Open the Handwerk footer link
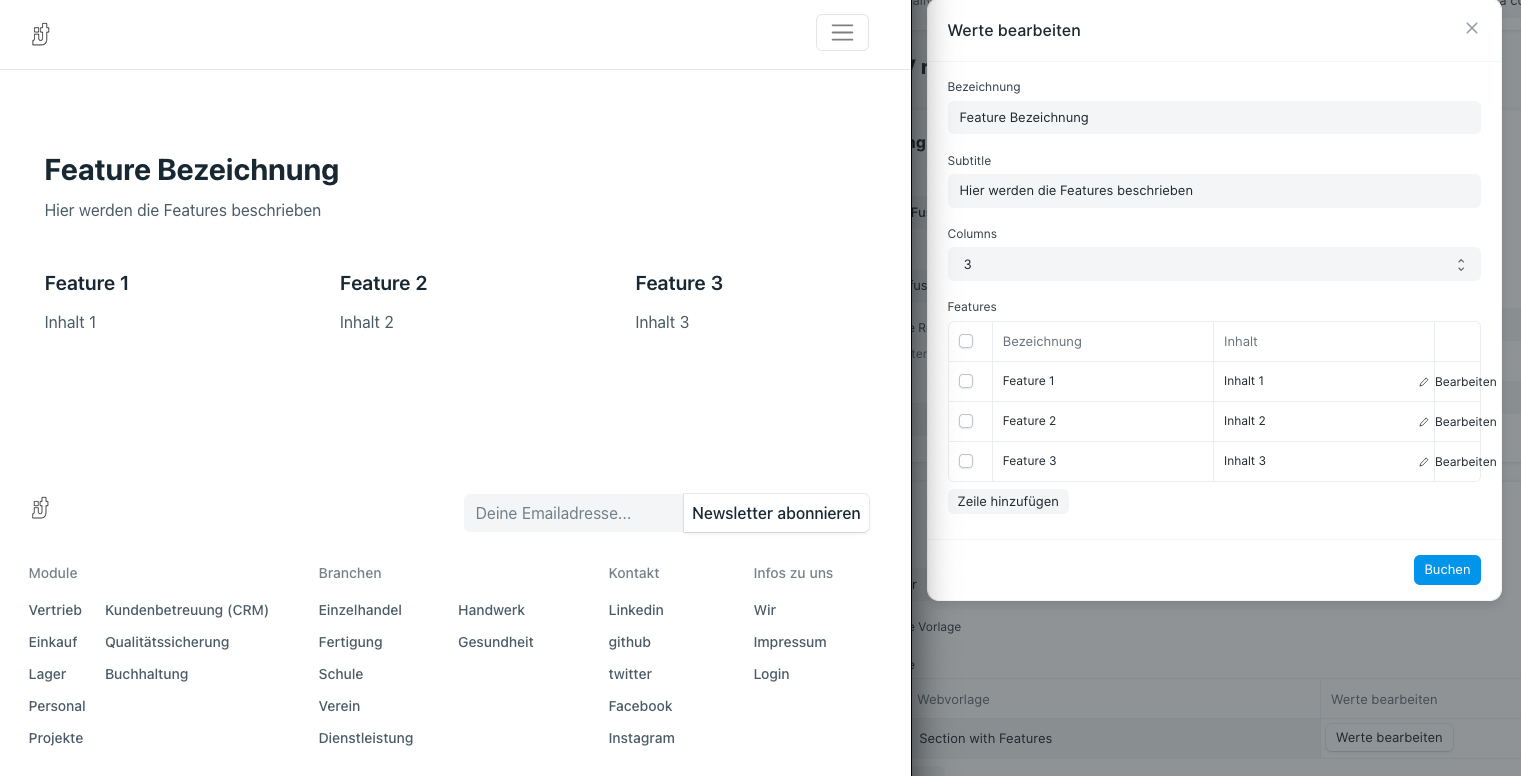The width and height of the screenshot is (1521, 776). point(491,610)
